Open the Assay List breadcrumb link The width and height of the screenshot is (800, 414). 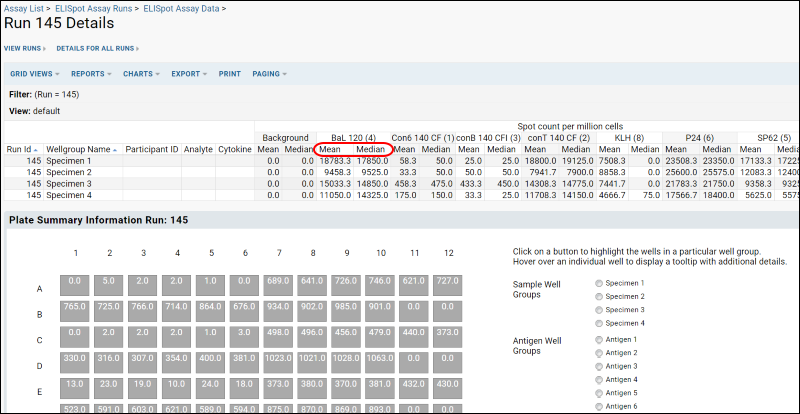point(22,9)
